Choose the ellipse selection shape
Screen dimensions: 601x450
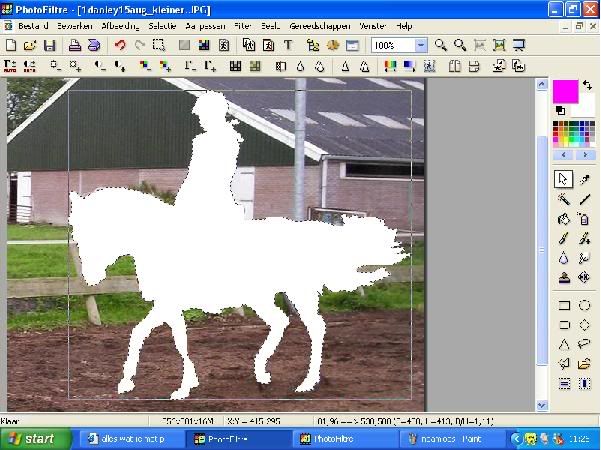point(584,305)
